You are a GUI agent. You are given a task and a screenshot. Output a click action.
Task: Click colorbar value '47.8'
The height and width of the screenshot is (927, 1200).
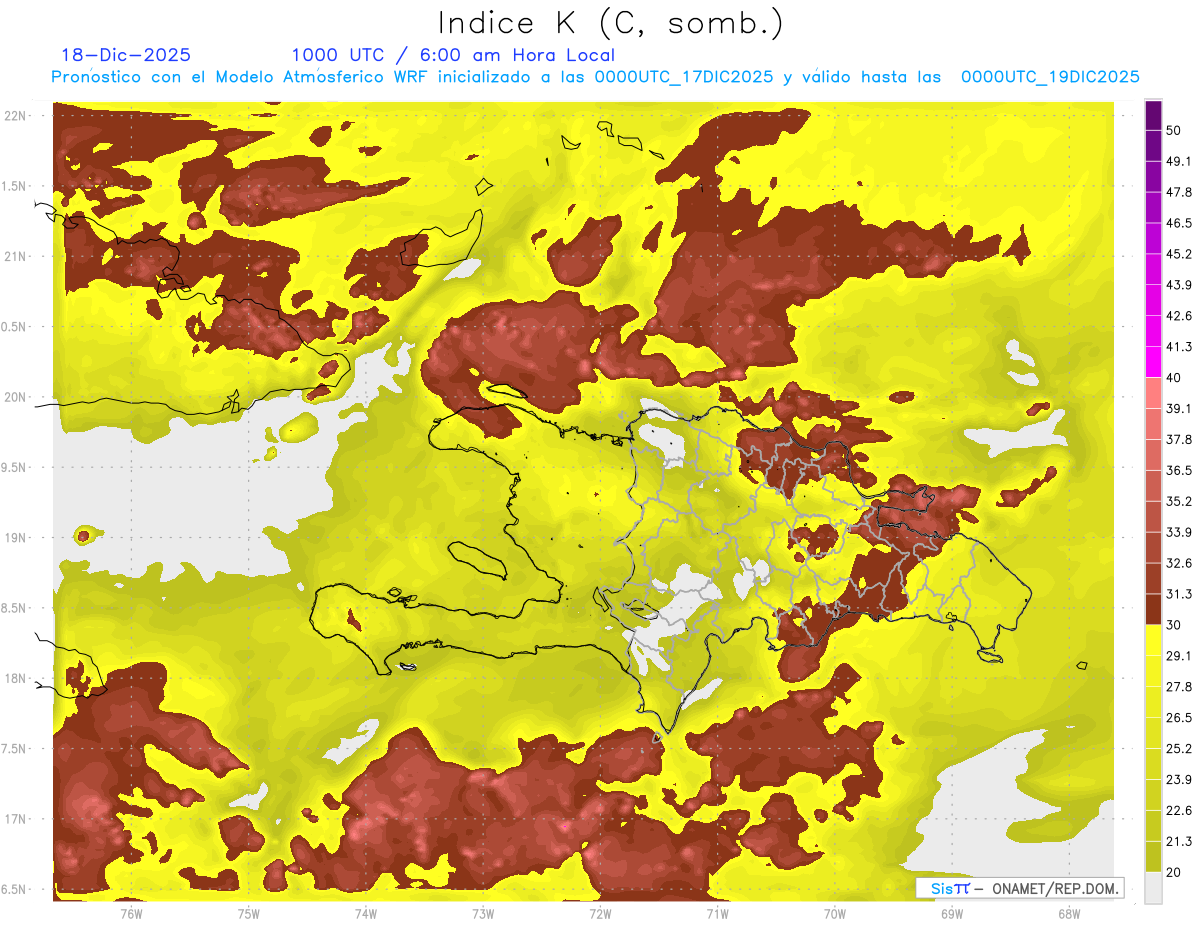(x=1178, y=192)
